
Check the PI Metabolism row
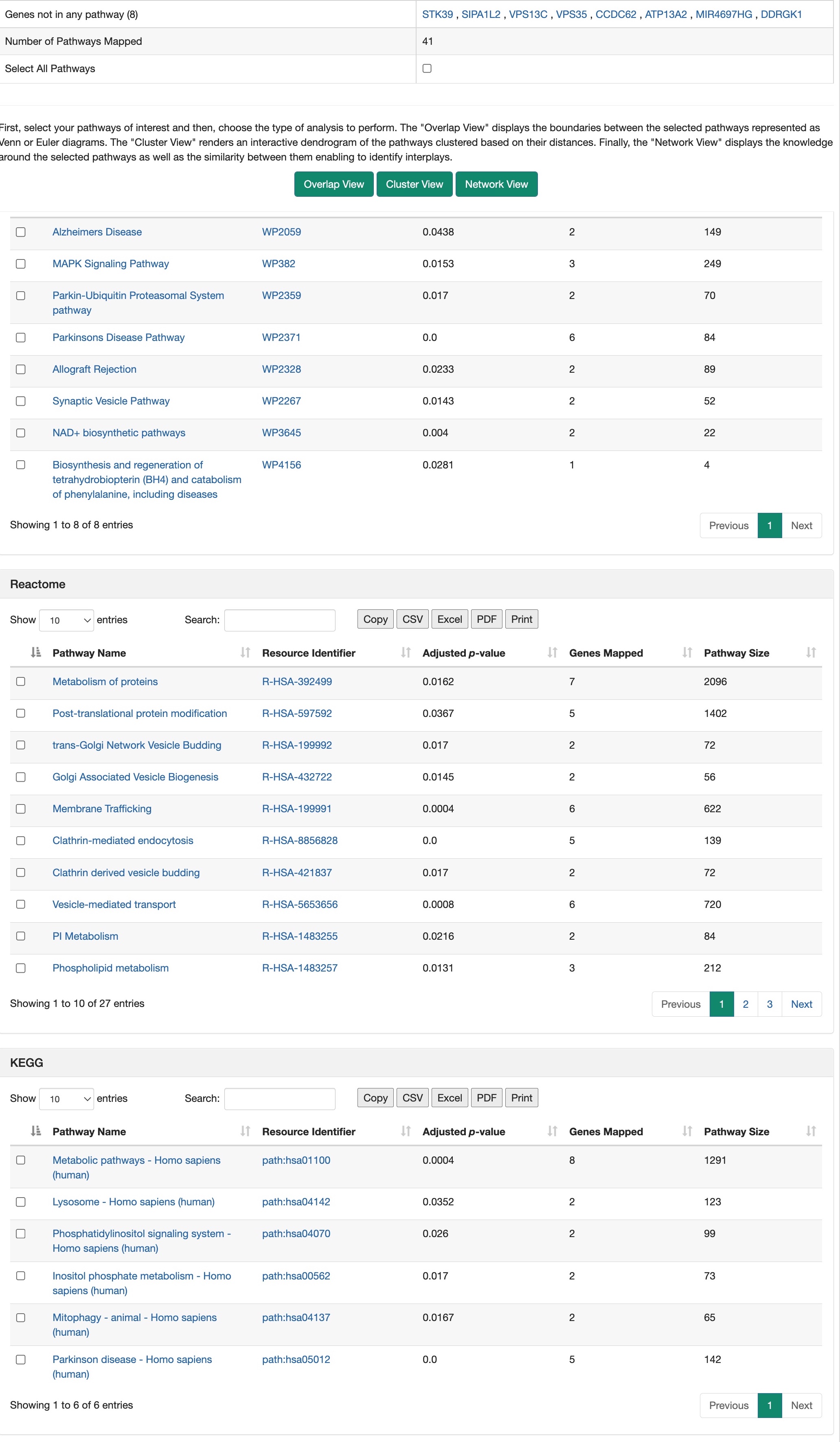pos(21,936)
